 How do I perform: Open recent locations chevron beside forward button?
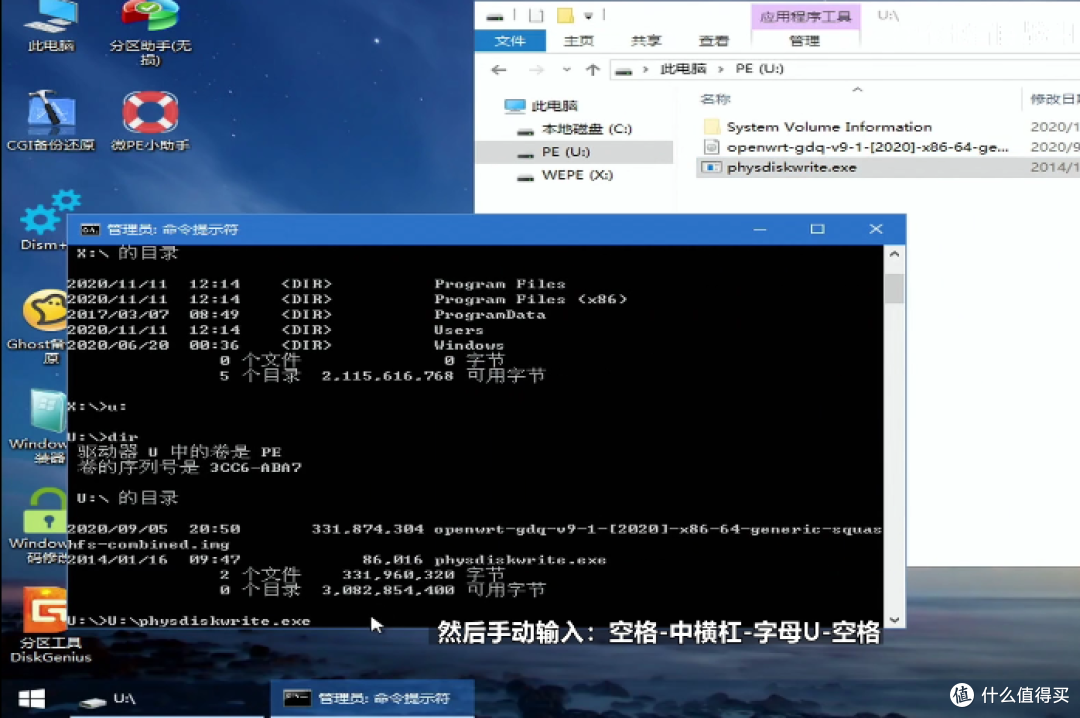pos(566,68)
